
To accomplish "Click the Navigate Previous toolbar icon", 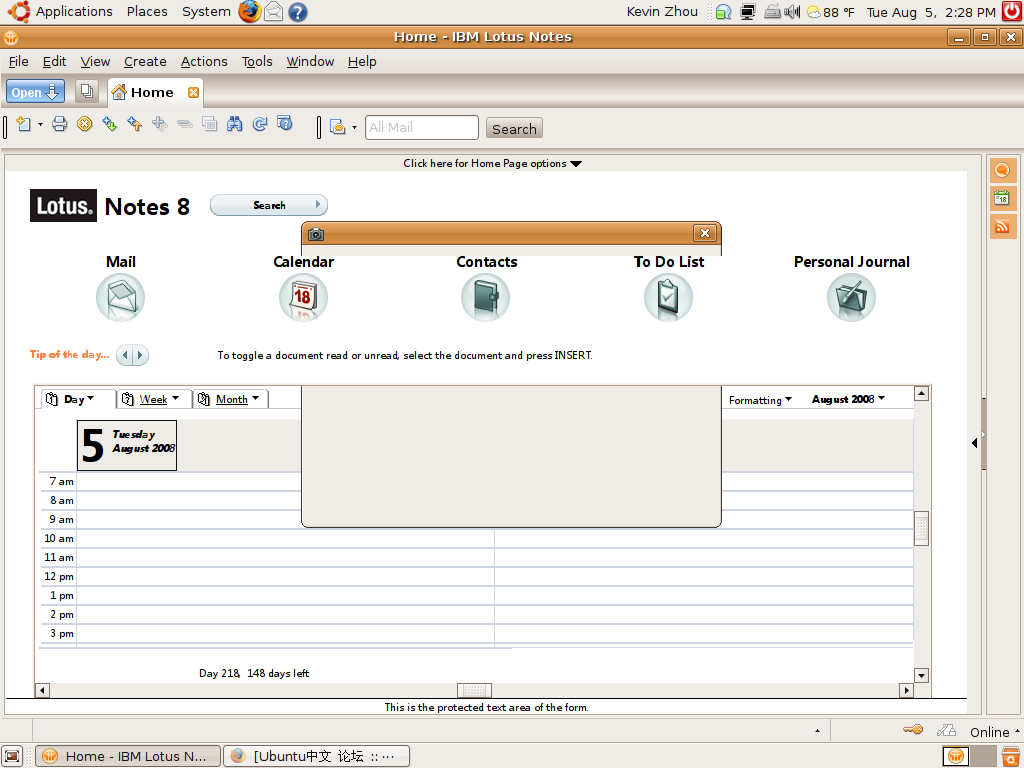I will [x=135, y=123].
